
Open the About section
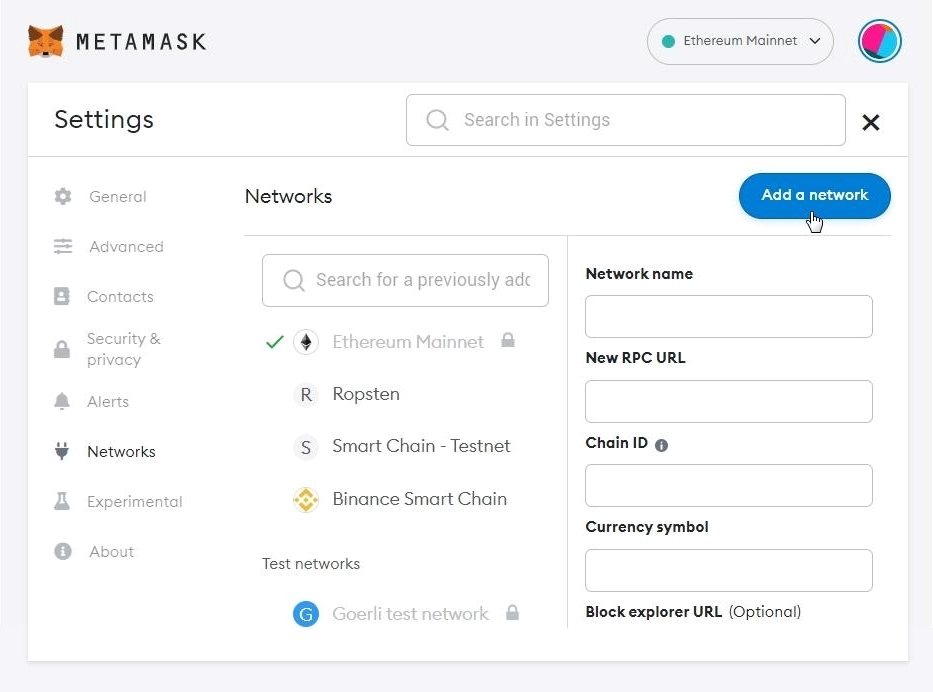[111, 552]
